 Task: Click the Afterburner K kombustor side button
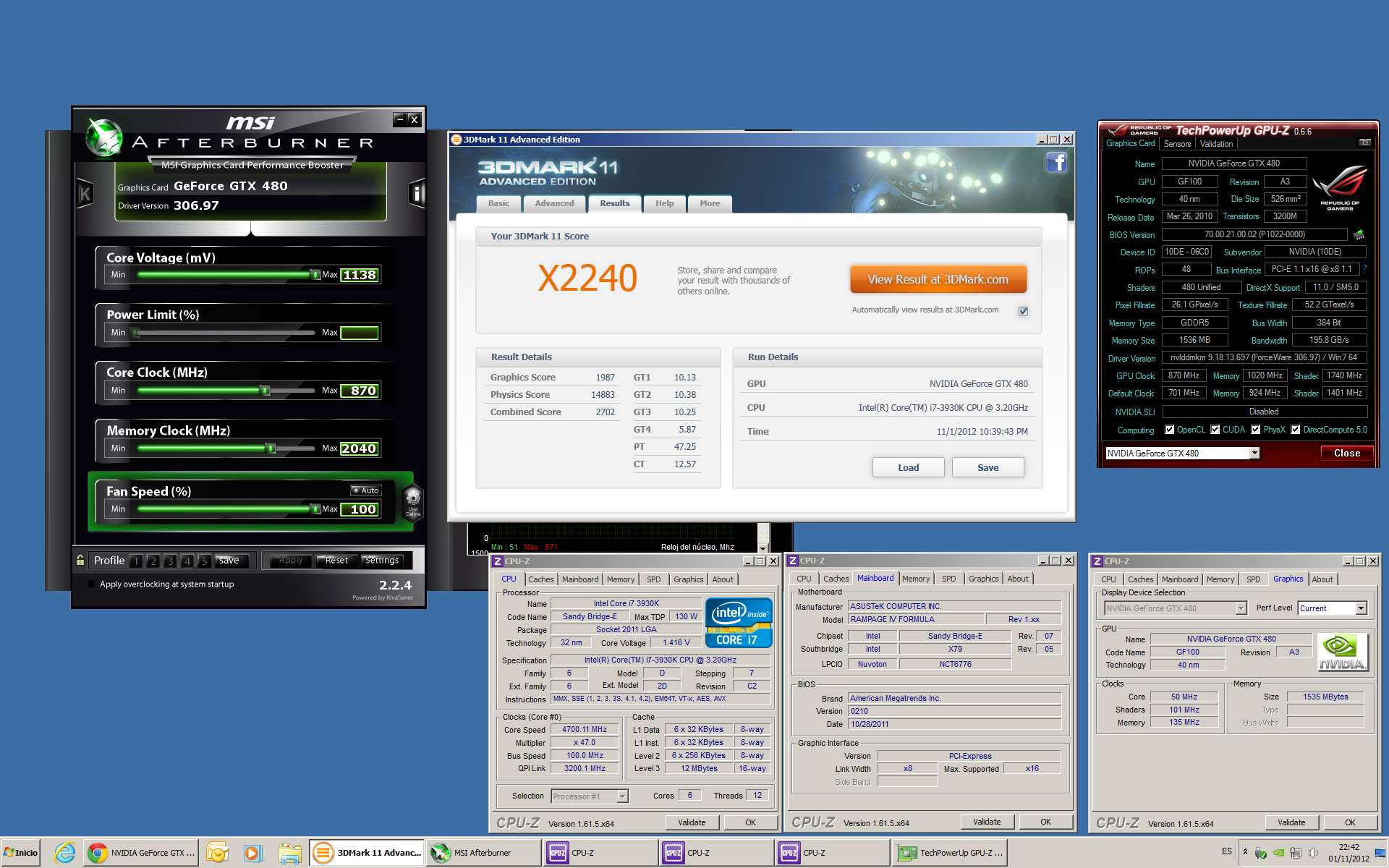pyautogui.click(x=85, y=193)
